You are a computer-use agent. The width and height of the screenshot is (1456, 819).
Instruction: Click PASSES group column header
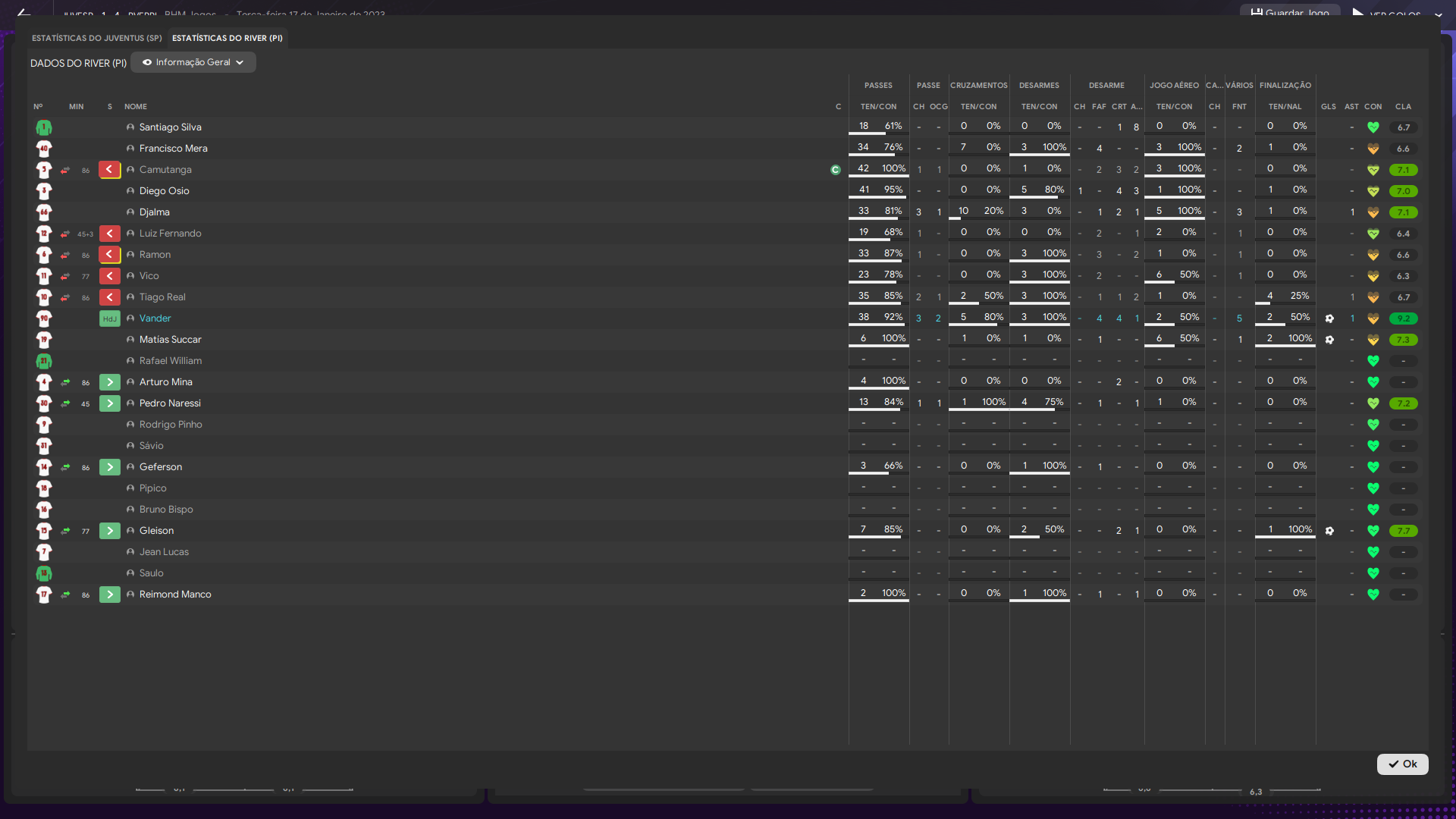coord(878,86)
